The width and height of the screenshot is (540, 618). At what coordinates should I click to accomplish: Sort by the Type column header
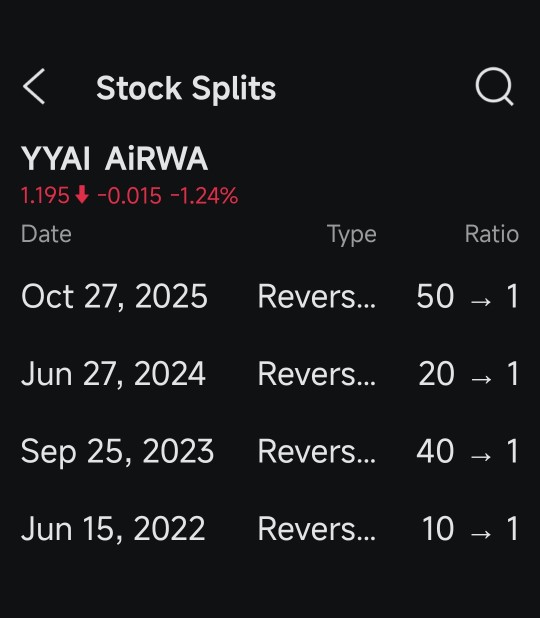[x=352, y=235]
